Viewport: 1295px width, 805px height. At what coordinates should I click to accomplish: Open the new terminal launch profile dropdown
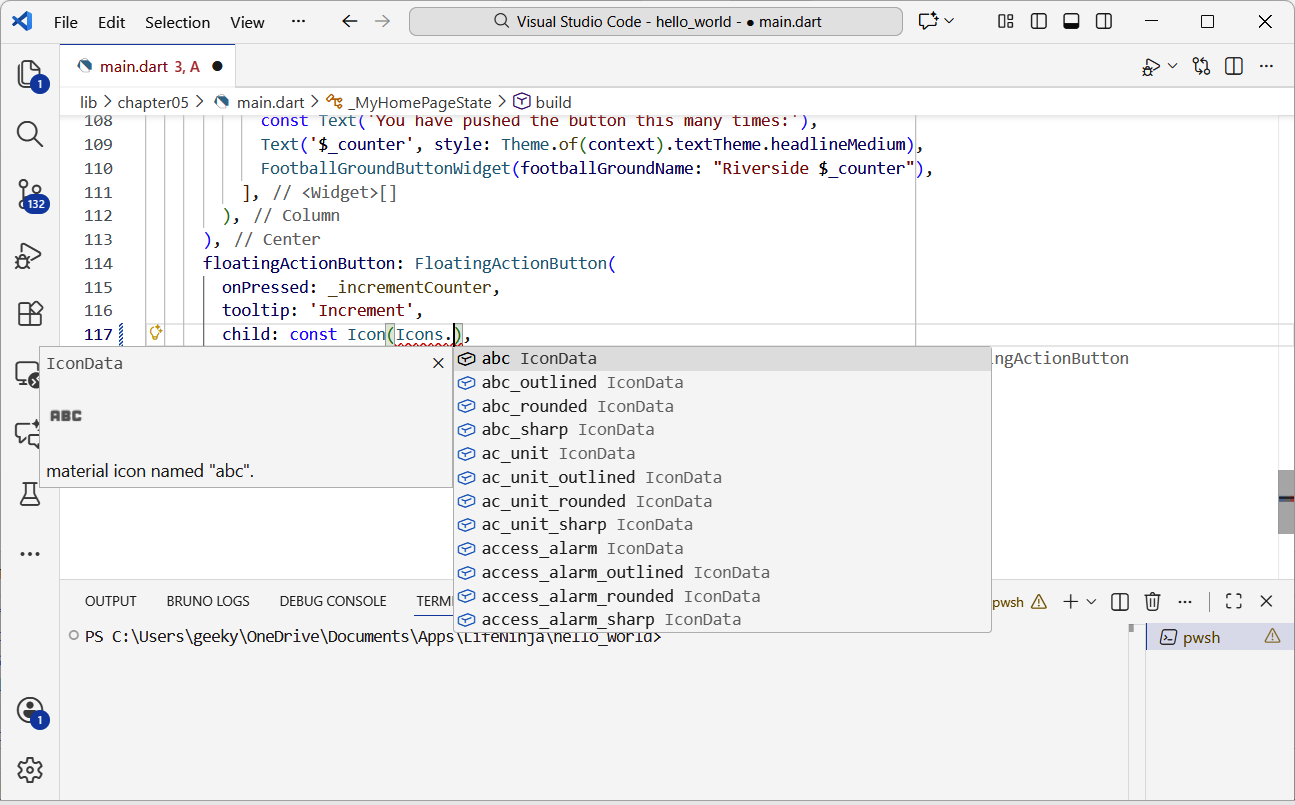1091,601
